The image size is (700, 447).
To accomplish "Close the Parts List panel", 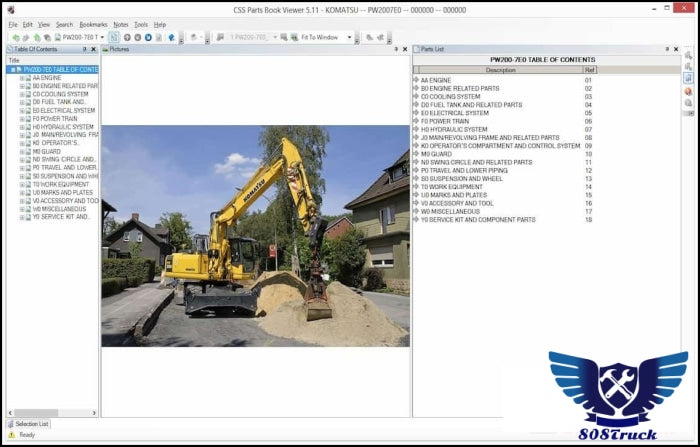I will coord(676,48).
